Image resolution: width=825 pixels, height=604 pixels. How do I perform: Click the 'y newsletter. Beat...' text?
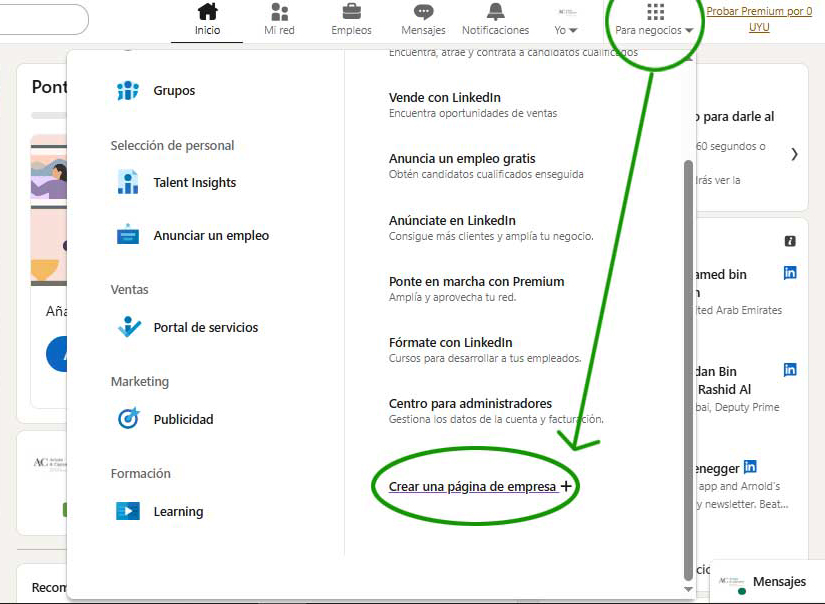[742, 504]
